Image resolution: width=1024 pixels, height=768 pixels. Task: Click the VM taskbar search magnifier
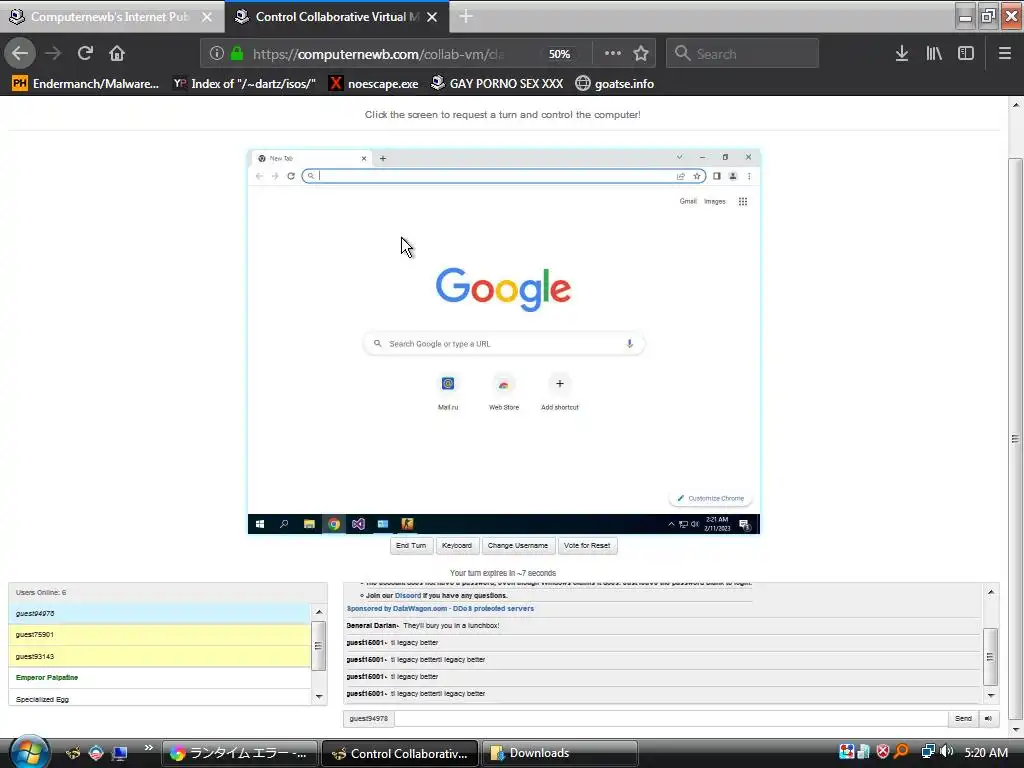coord(284,524)
